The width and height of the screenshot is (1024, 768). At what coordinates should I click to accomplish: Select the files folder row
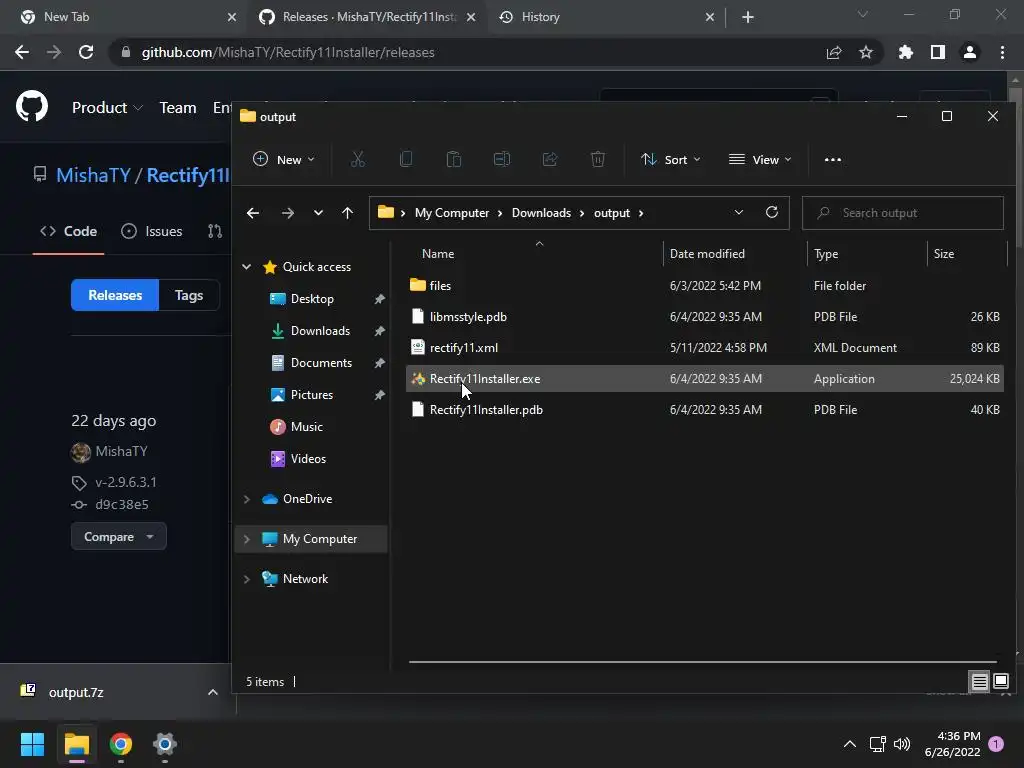point(705,285)
